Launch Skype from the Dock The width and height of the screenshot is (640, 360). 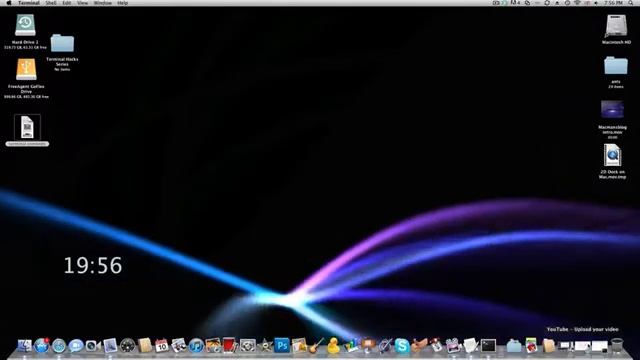click(402, 346)
